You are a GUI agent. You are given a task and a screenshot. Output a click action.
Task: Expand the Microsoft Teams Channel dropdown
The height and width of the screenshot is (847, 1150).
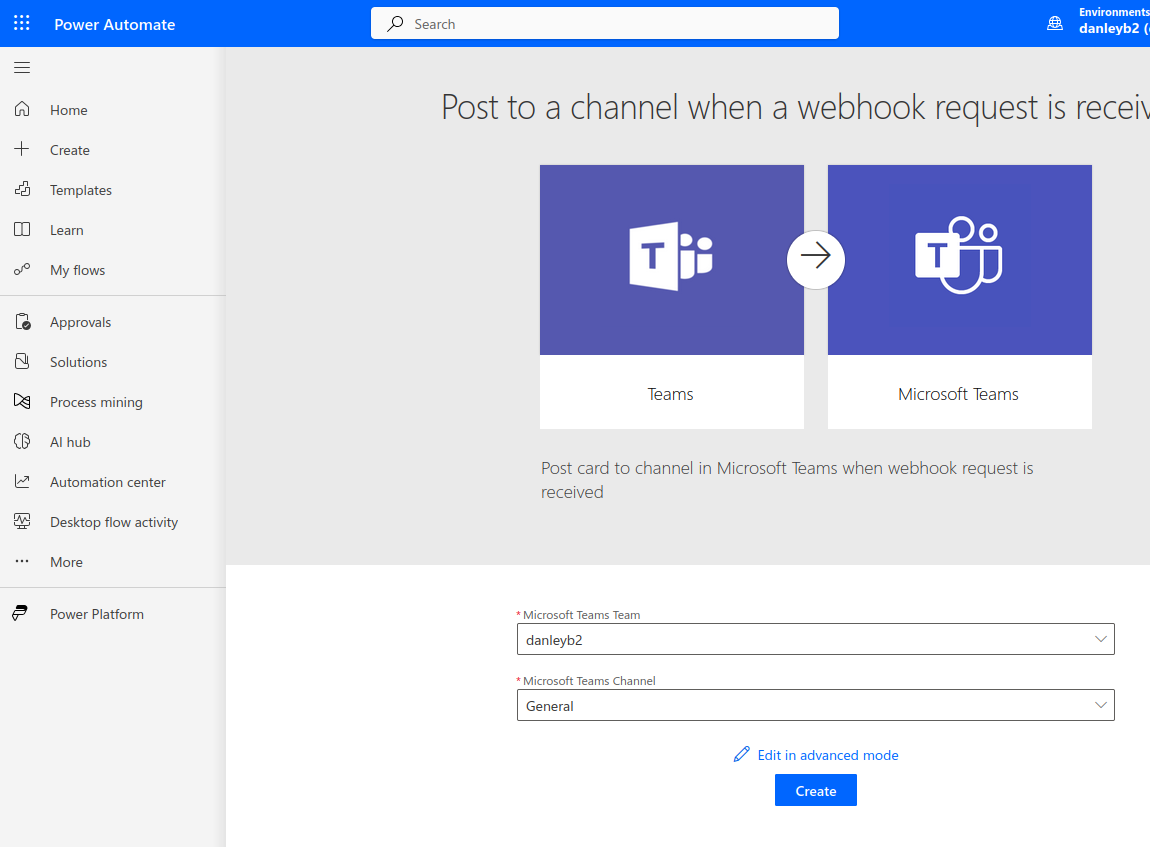tap(1100, 705)
